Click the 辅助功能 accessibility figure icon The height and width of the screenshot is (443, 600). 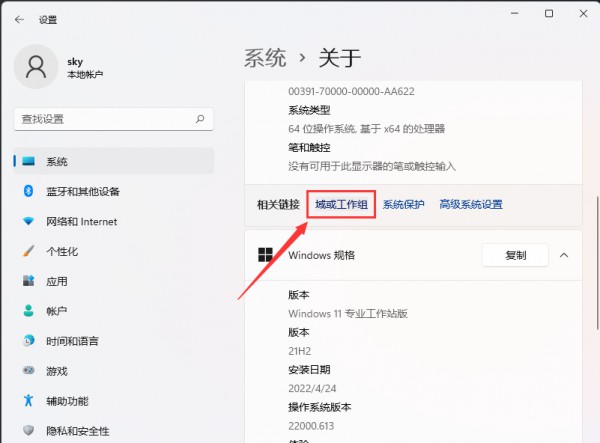click(28, 401)
